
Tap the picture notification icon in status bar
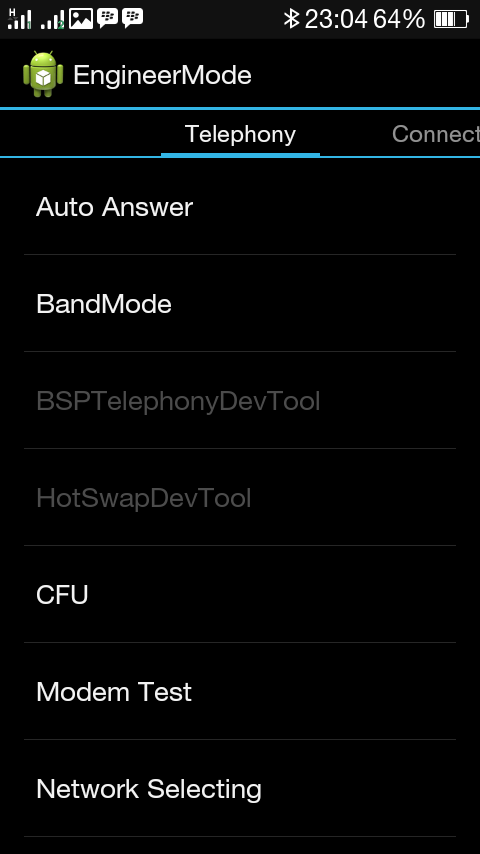[81, 19]
